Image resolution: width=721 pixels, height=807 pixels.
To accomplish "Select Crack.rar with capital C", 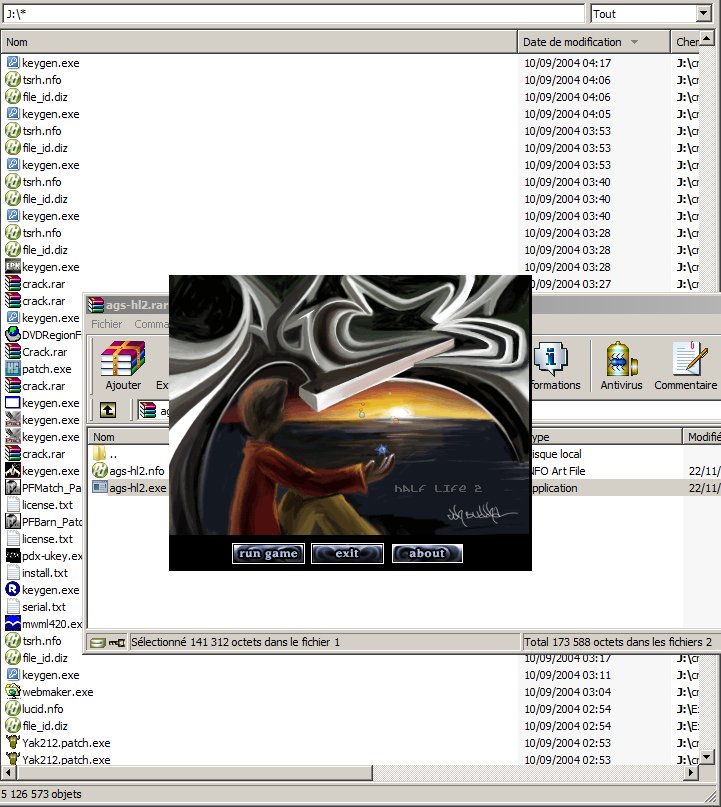I will pyautogui.click(x=37, y=352).
